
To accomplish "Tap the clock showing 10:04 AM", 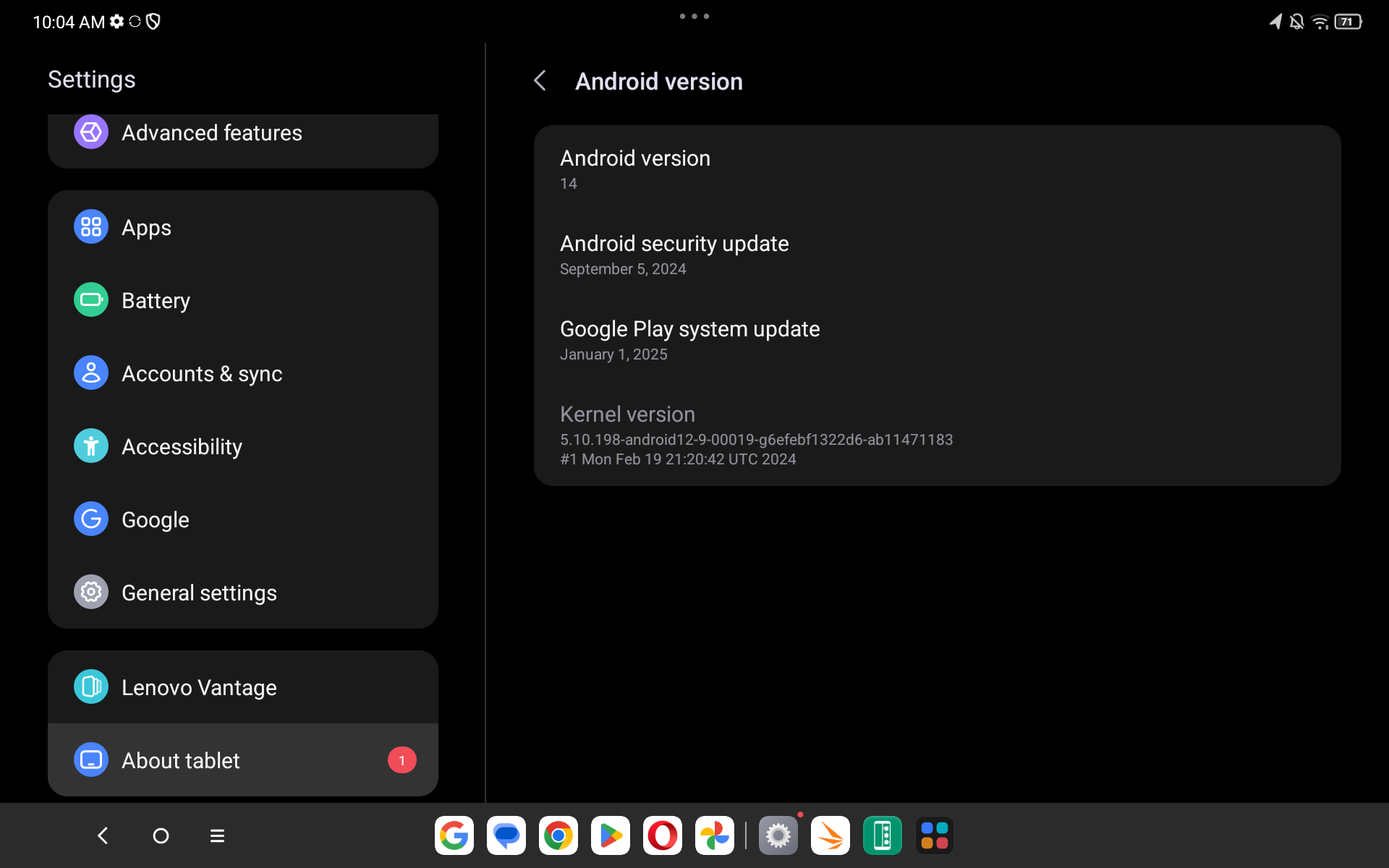I will (x=69, y=22).
